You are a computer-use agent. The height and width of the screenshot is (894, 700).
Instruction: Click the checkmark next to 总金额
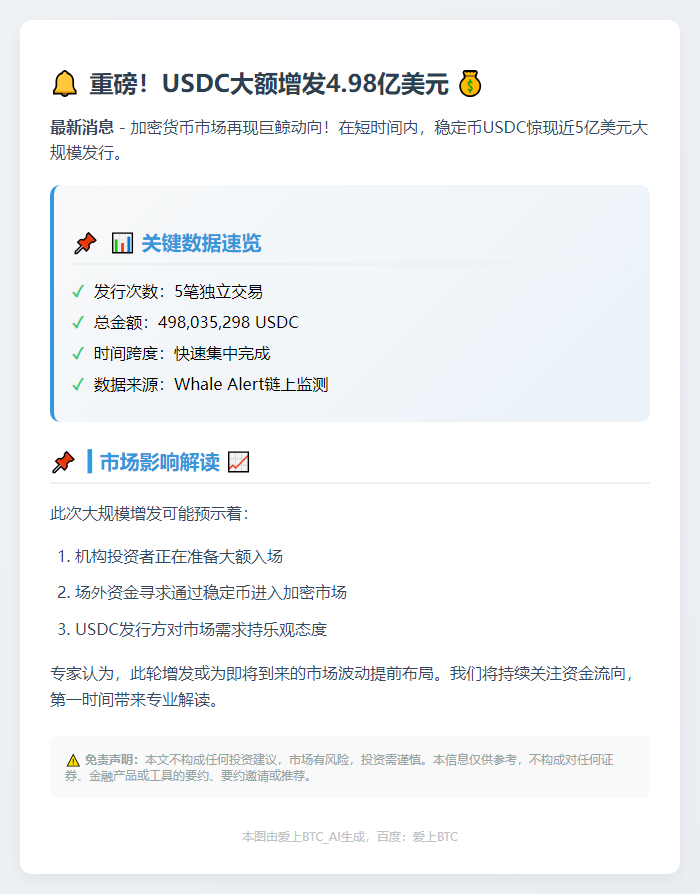(78, 323)
